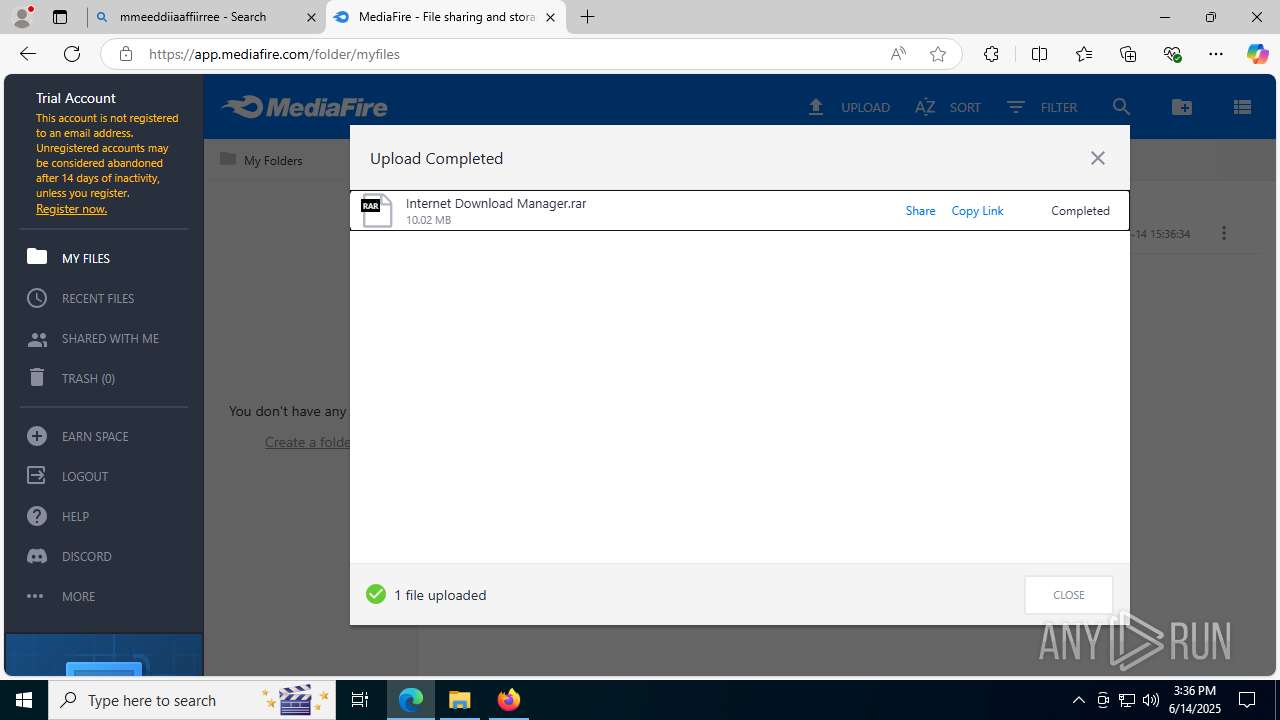Click Copy Link for Internet Download Manager.rar
This screenshot has width=1280, height=720.
tap(977, 211)
